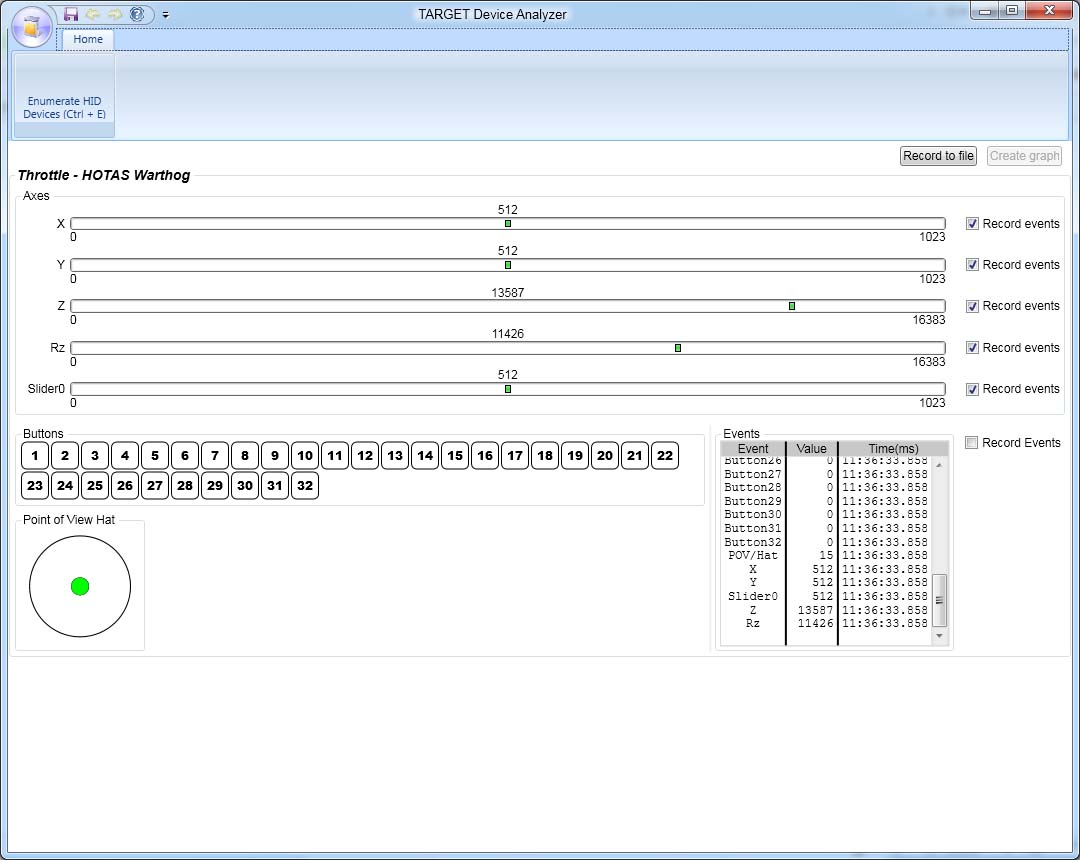Click the Undo arrow icon in quick access

[x=93, y=14]
